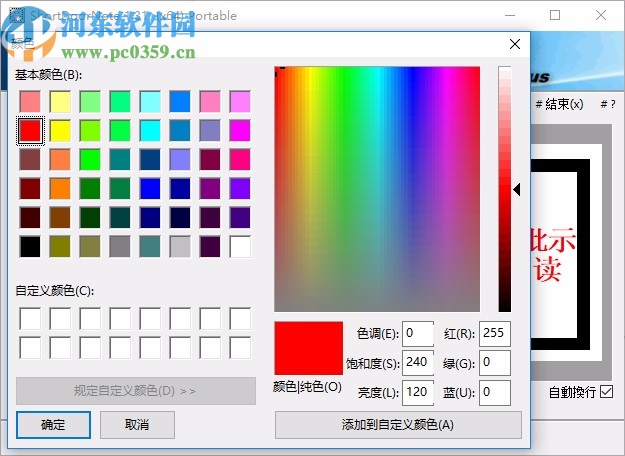Select the first custom color slot

30,318
